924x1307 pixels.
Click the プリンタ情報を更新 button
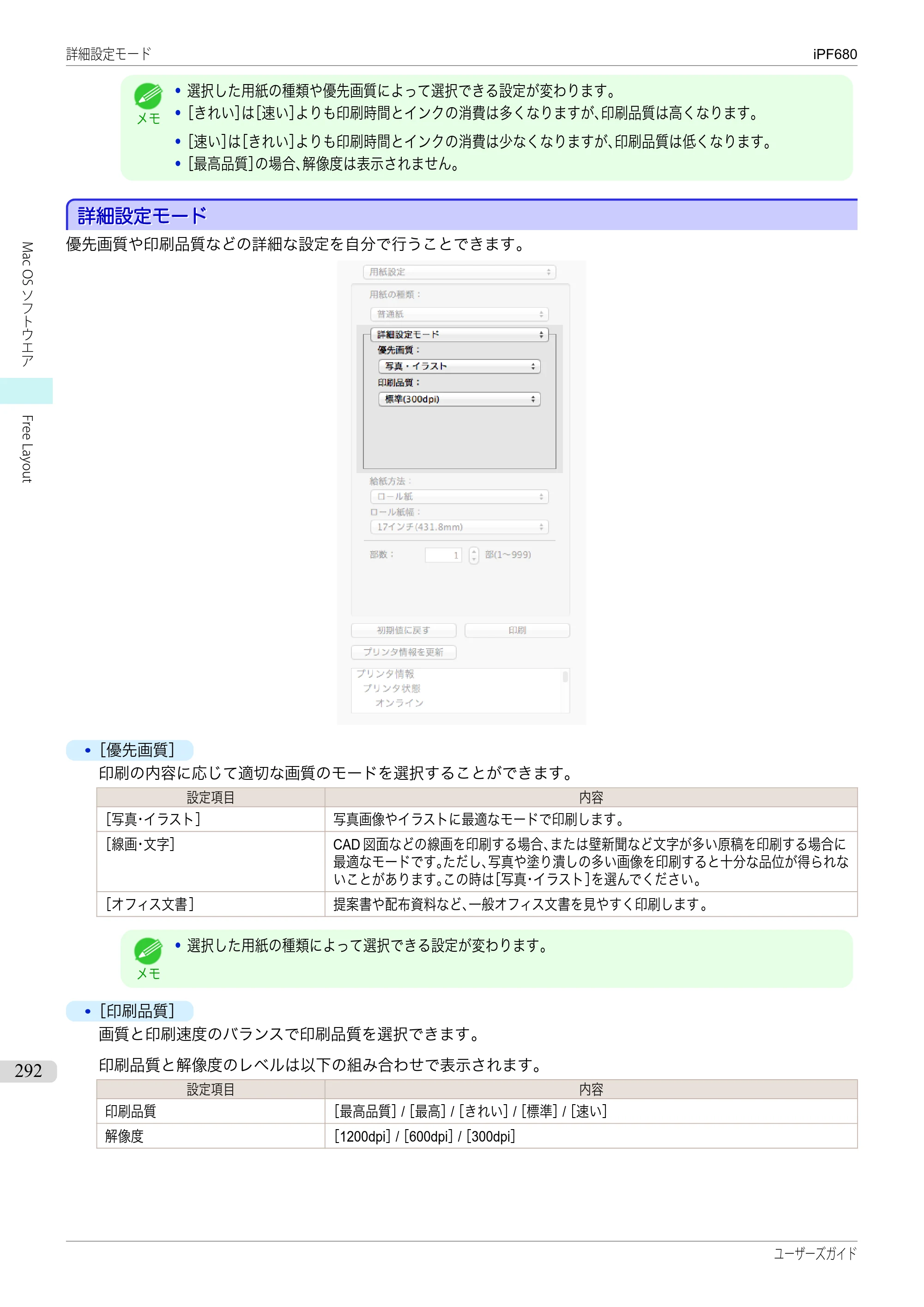tap(404, 652)
